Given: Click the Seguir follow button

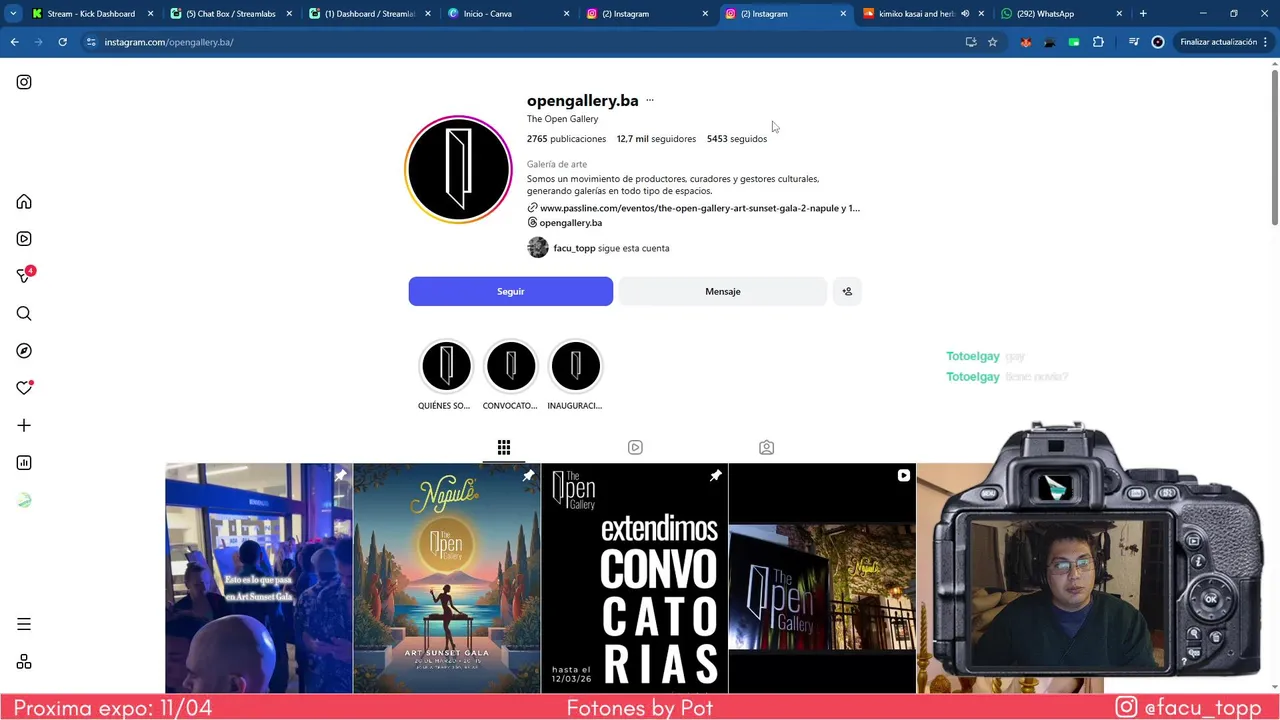Looking at the screenshot, I should pos(510,291).
